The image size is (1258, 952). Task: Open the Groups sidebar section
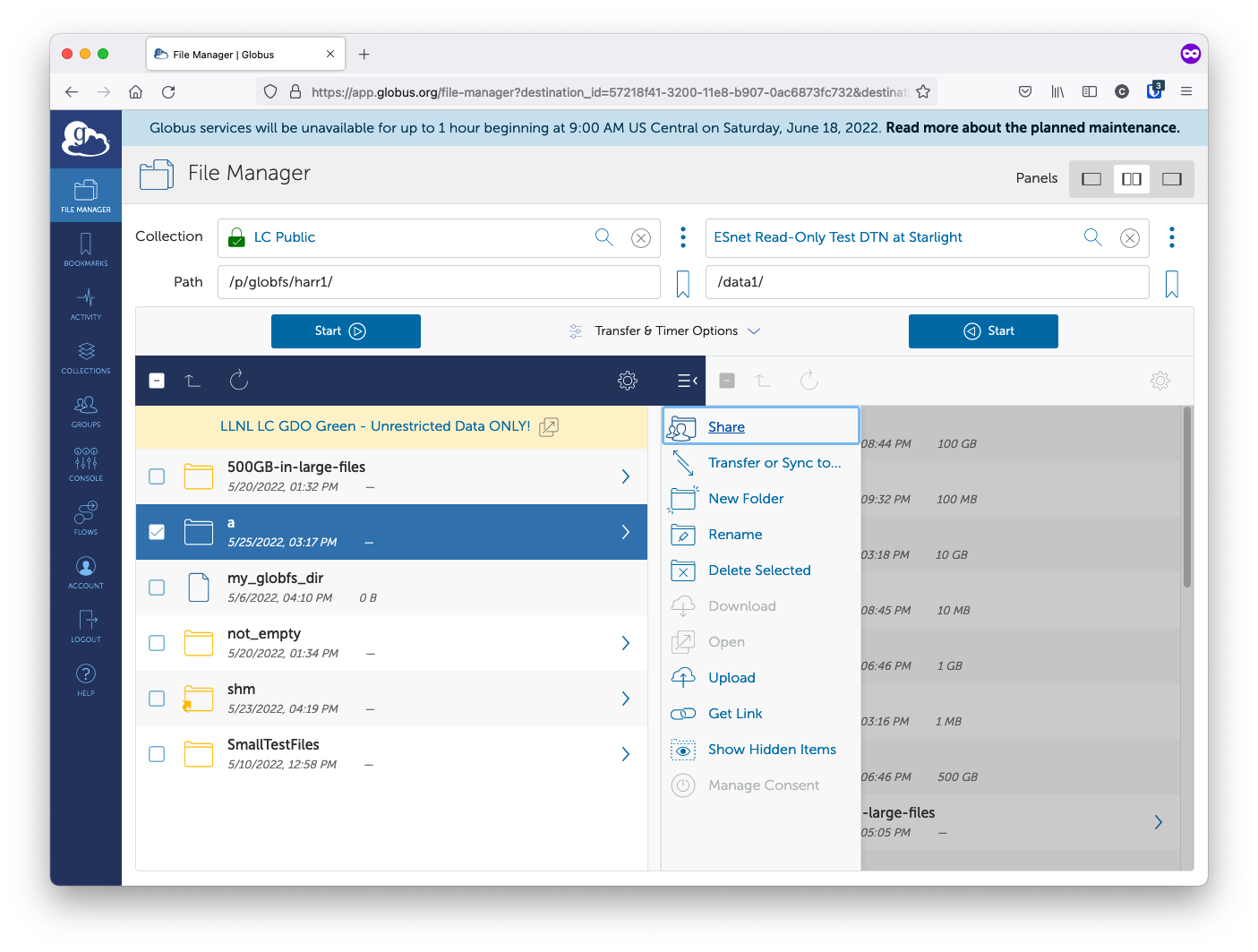[86, 411]
